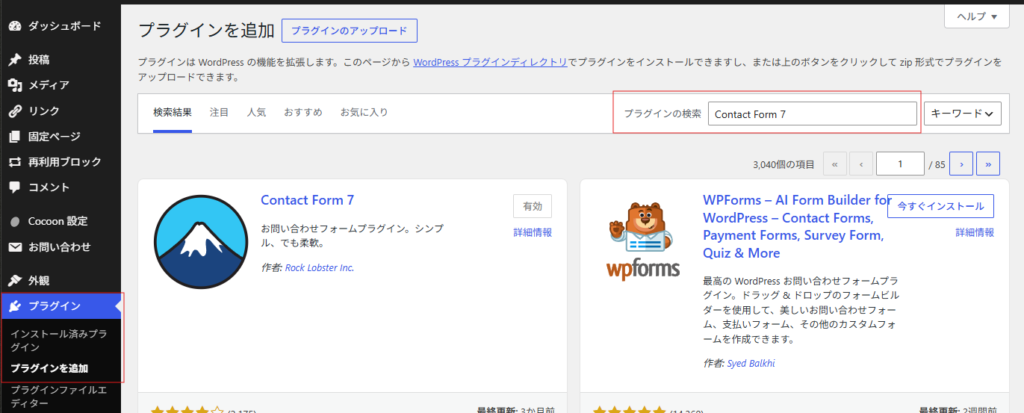This screenshot has height=413, width=1024.
Task: Open the キーワード search type dropdown
Action: pyautogui.click(x=963, y=114)
